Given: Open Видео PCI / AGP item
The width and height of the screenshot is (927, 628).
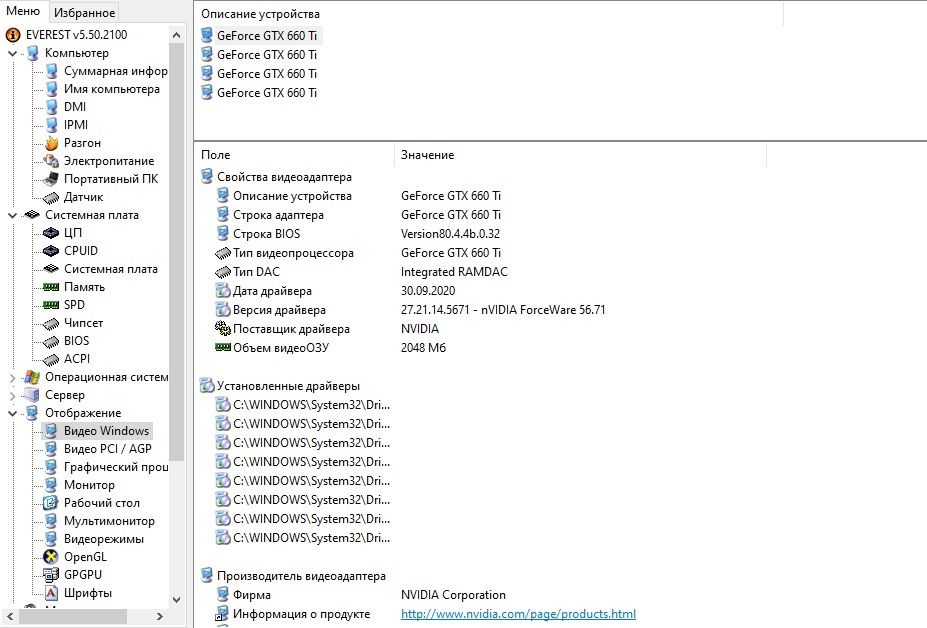Looking at the screenshot, I should [x=108, y=449].
